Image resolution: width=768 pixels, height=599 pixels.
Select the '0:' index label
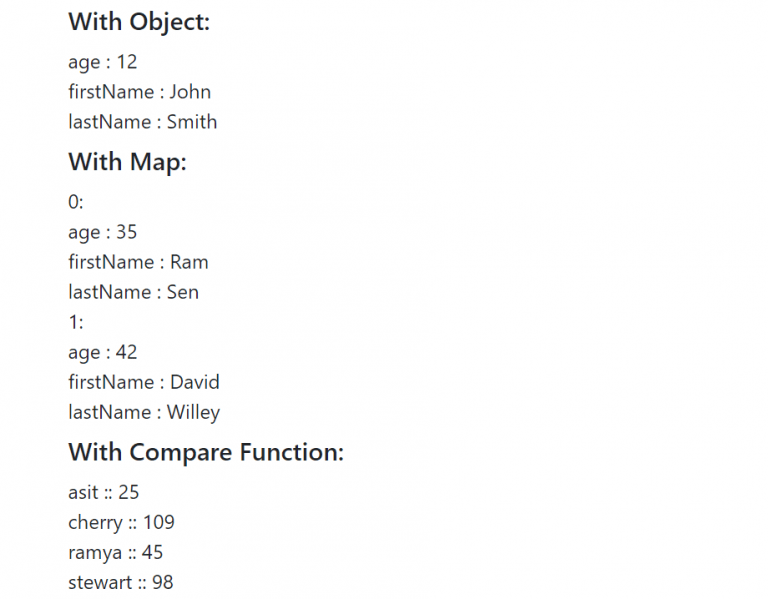point(76,202)
